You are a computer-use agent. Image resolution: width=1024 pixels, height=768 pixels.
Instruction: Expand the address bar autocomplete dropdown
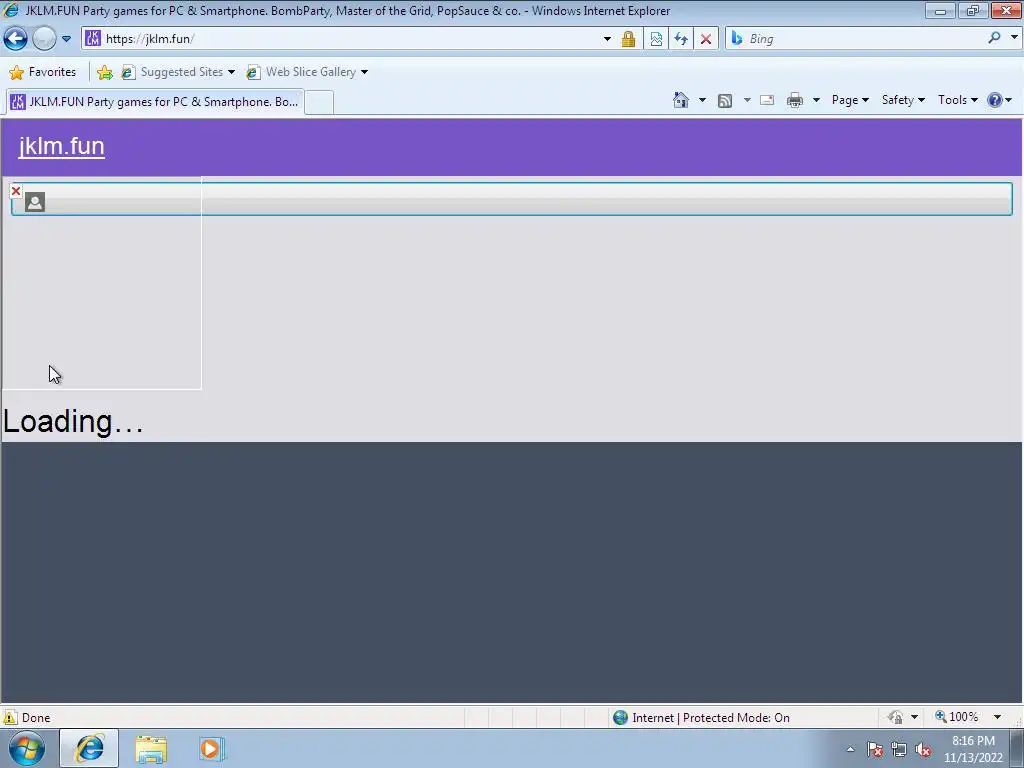607,39
